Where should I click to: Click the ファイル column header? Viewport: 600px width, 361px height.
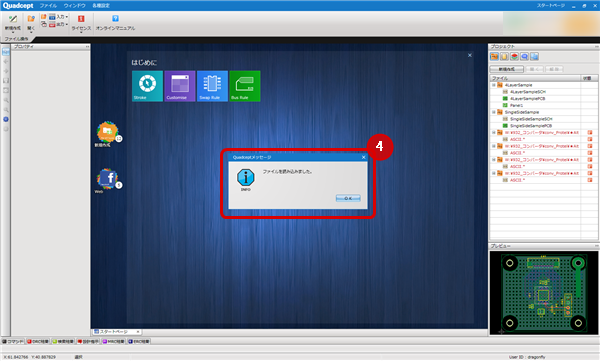[x=535, y=78]
